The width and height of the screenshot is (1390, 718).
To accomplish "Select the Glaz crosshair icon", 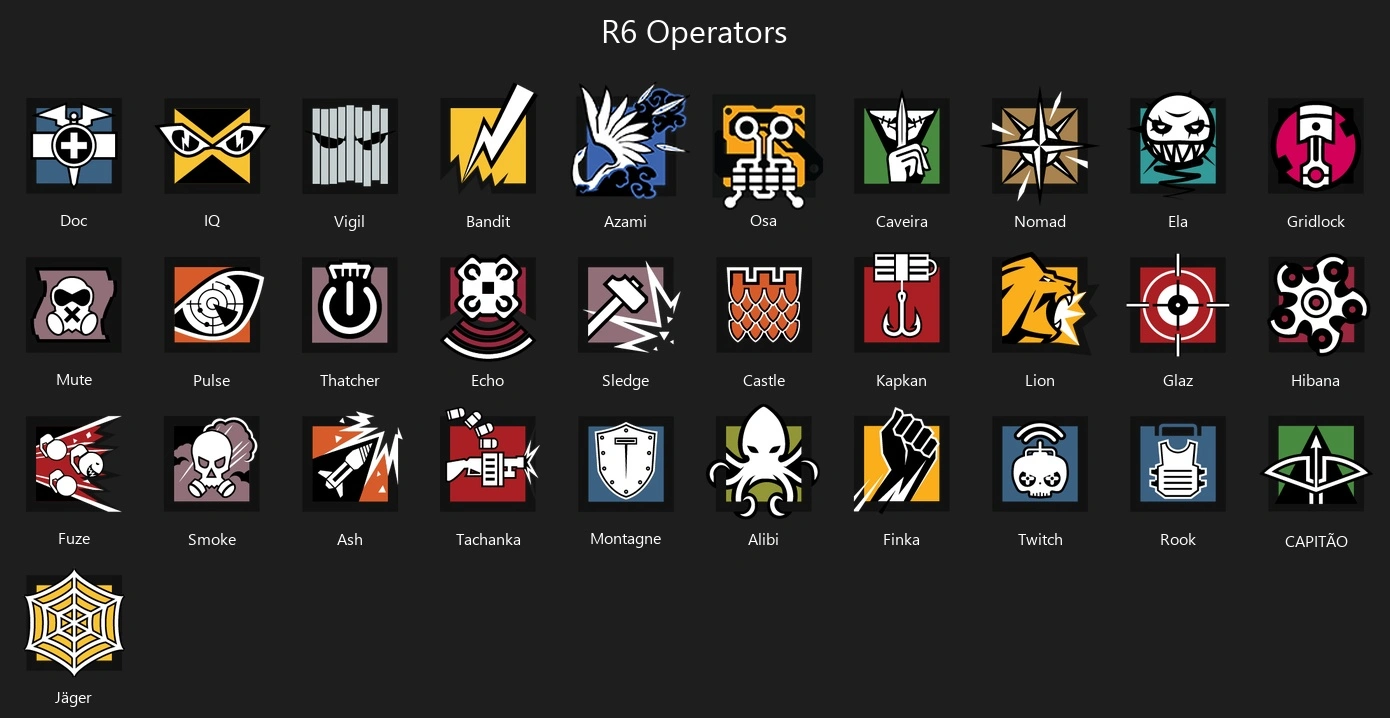I will click(1178, 305).
